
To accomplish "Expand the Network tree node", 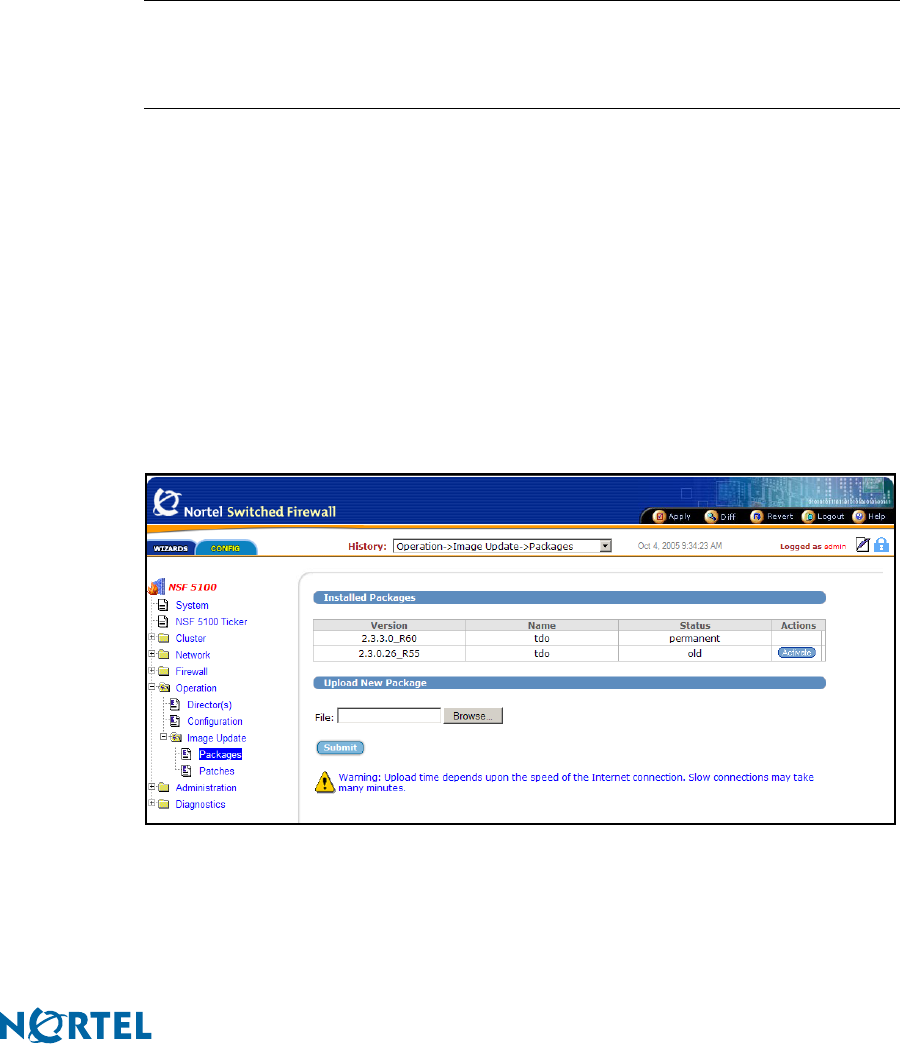I will [x=152, y=654].
